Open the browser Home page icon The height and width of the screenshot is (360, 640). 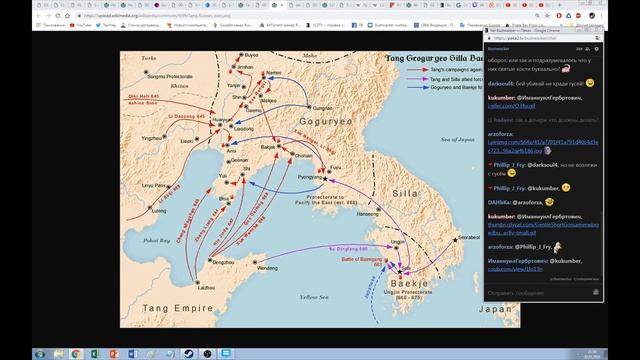tap(67, 16)
